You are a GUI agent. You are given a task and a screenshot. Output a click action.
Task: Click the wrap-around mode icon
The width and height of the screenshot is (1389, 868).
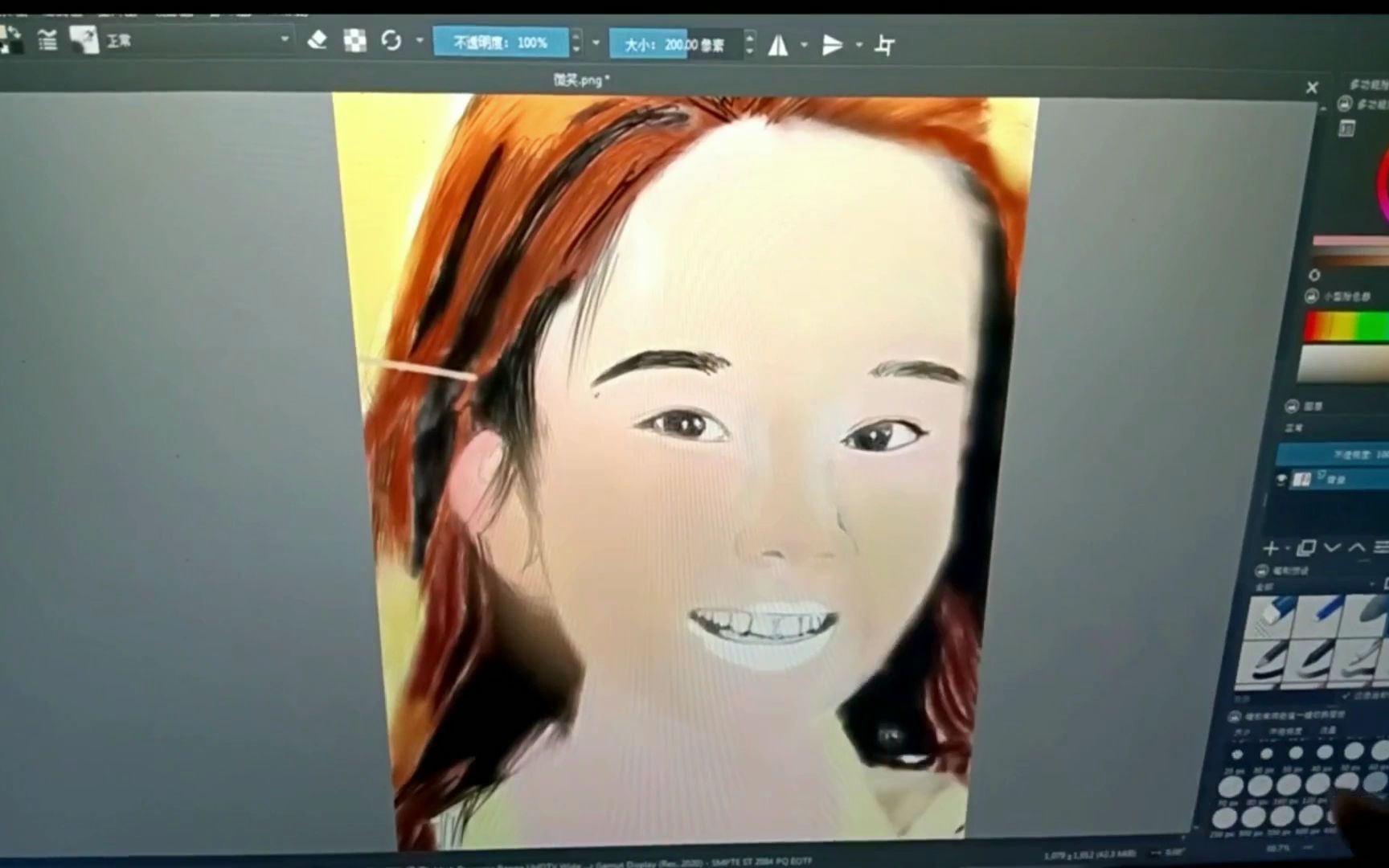[x=884, y=45]
